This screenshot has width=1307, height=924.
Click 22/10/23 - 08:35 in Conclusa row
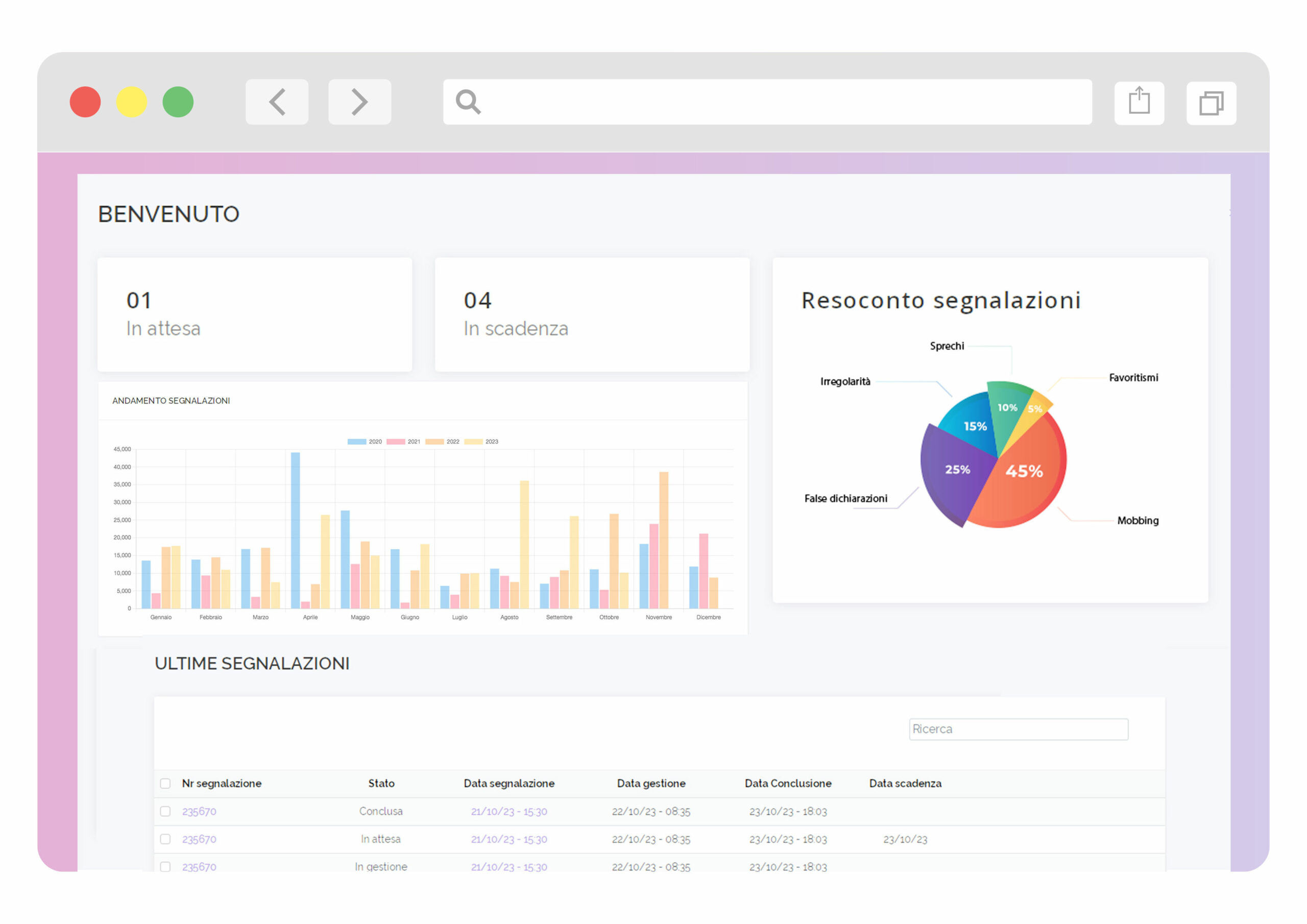[x=651, y=811]
